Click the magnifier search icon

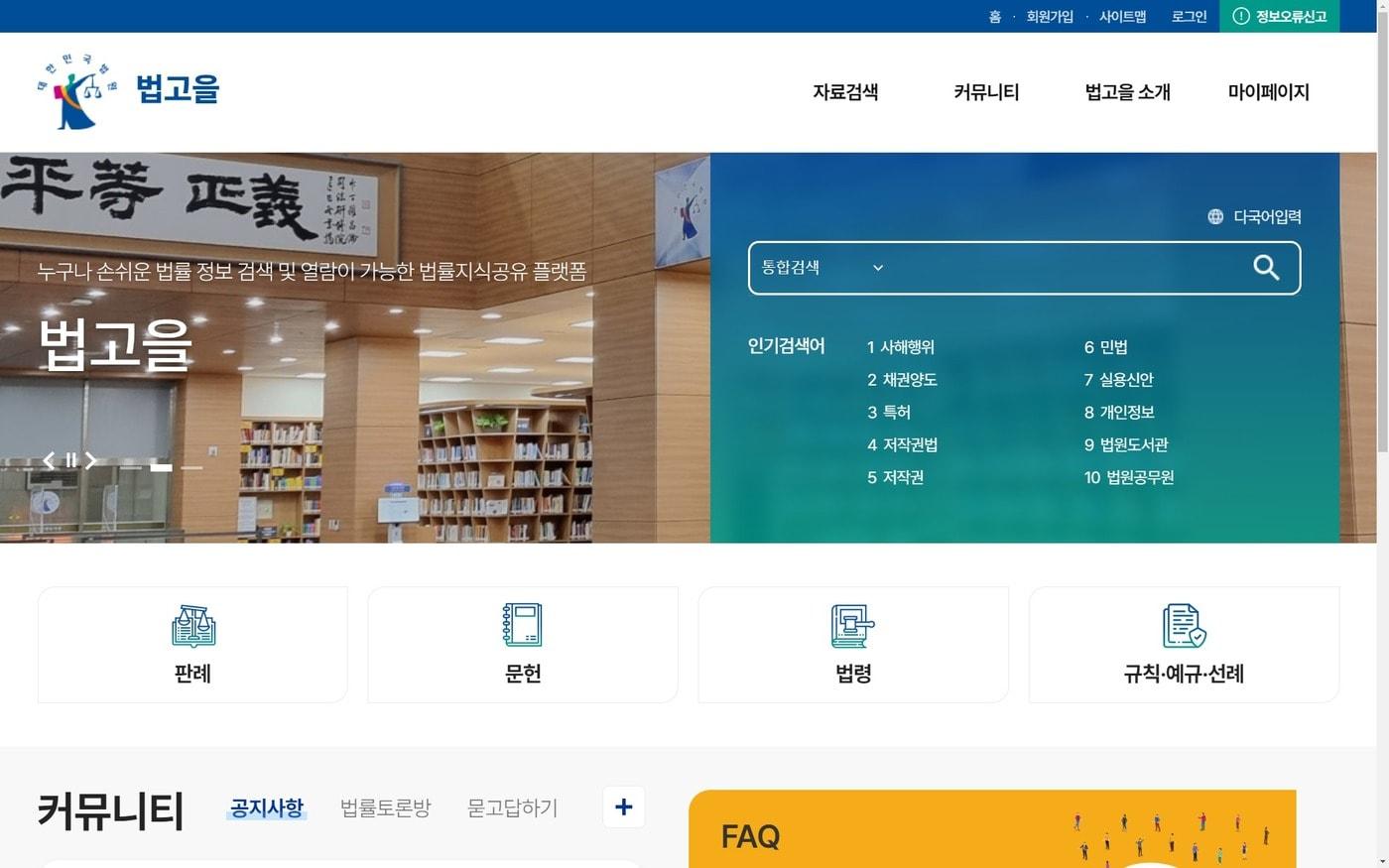click(x=1266, y=268)
